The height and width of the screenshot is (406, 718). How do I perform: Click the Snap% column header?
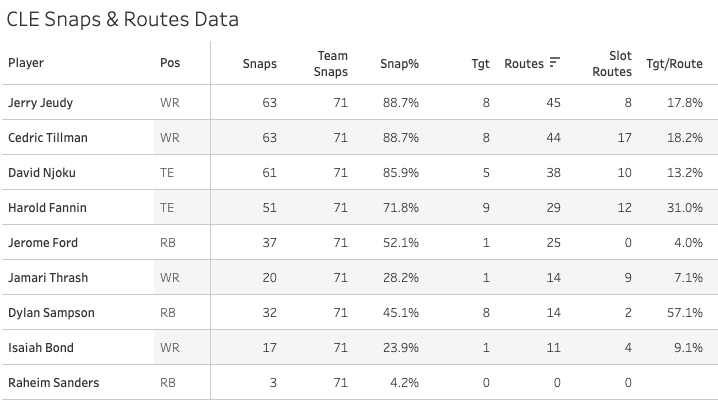(x=399, y=64)
